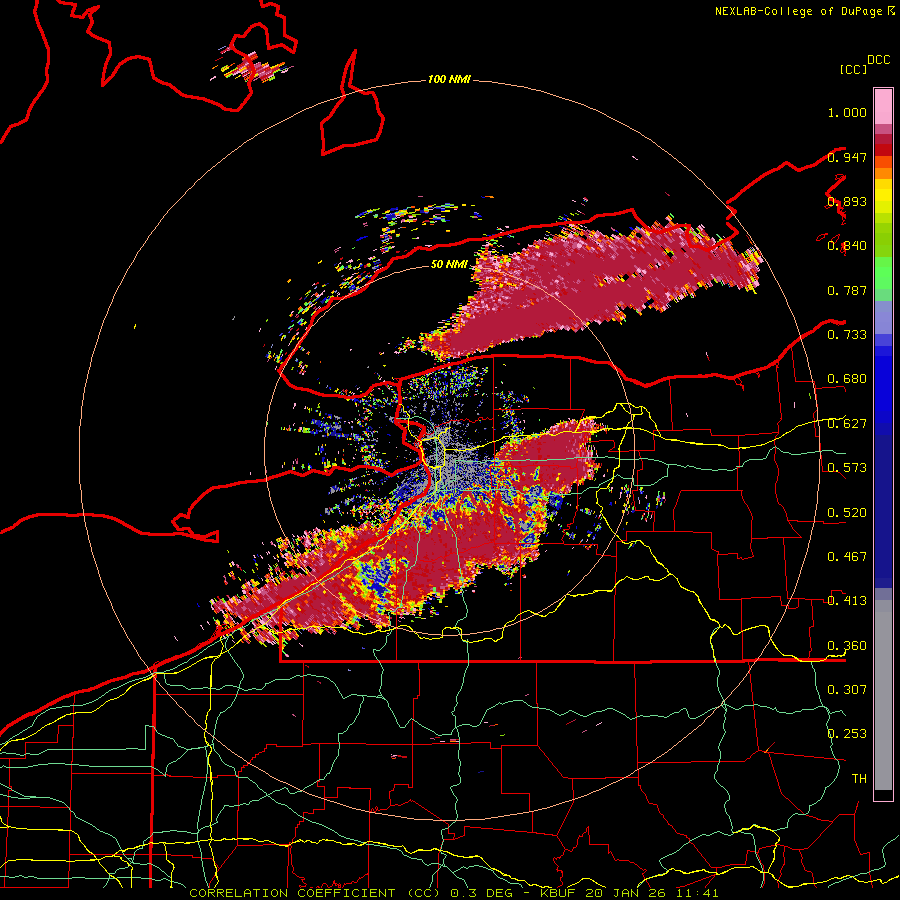Click the 0.467 scale value

[847, 557]
